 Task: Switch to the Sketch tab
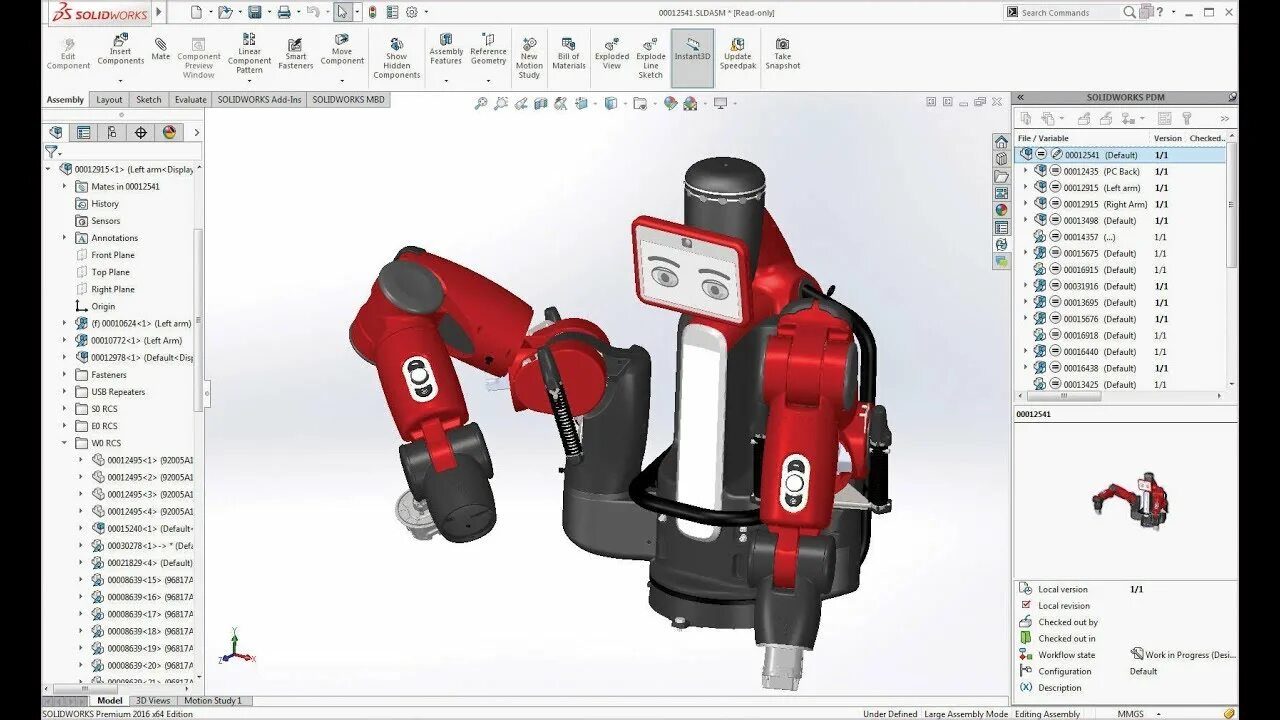[x=149, y=100]
